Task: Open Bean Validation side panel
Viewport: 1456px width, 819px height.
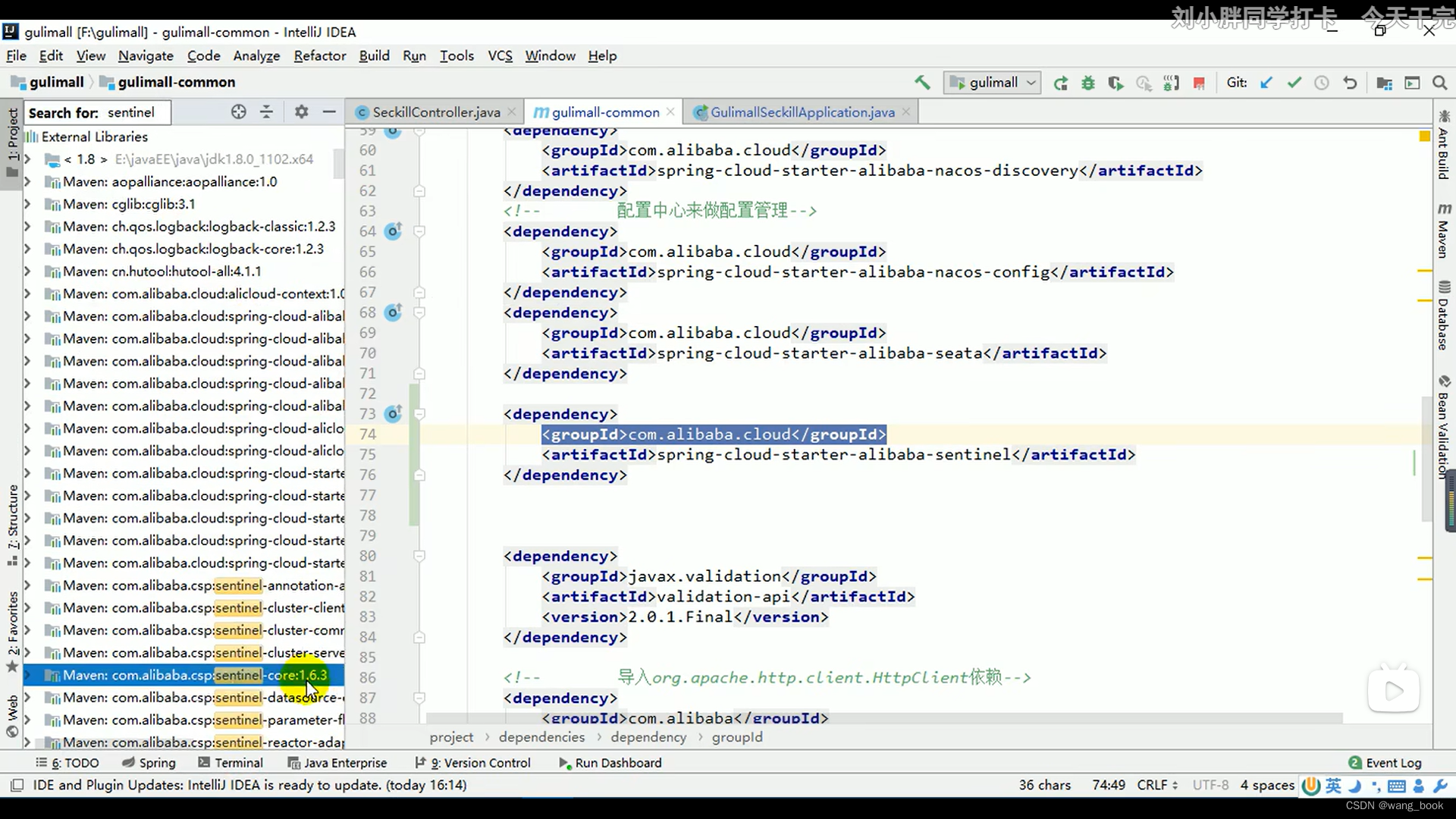Action: 1442,426
